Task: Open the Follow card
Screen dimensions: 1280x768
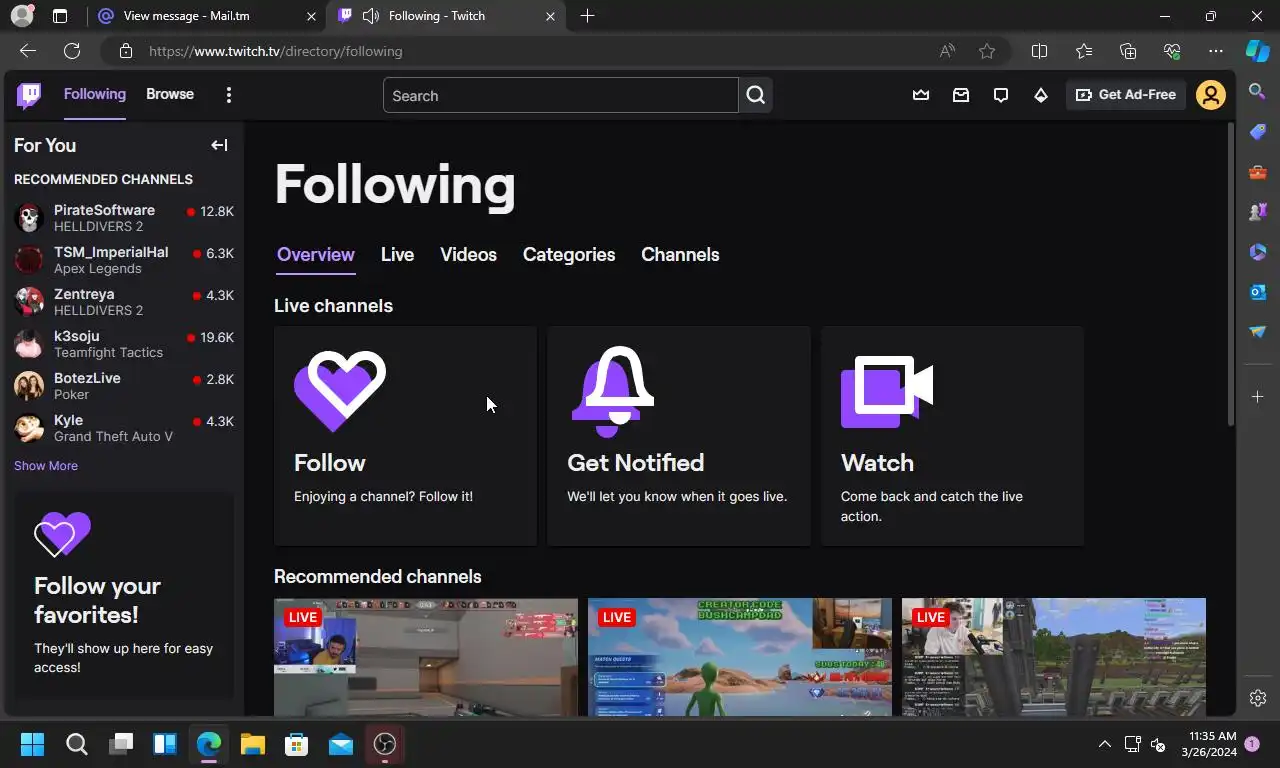Action: (405, 436)
